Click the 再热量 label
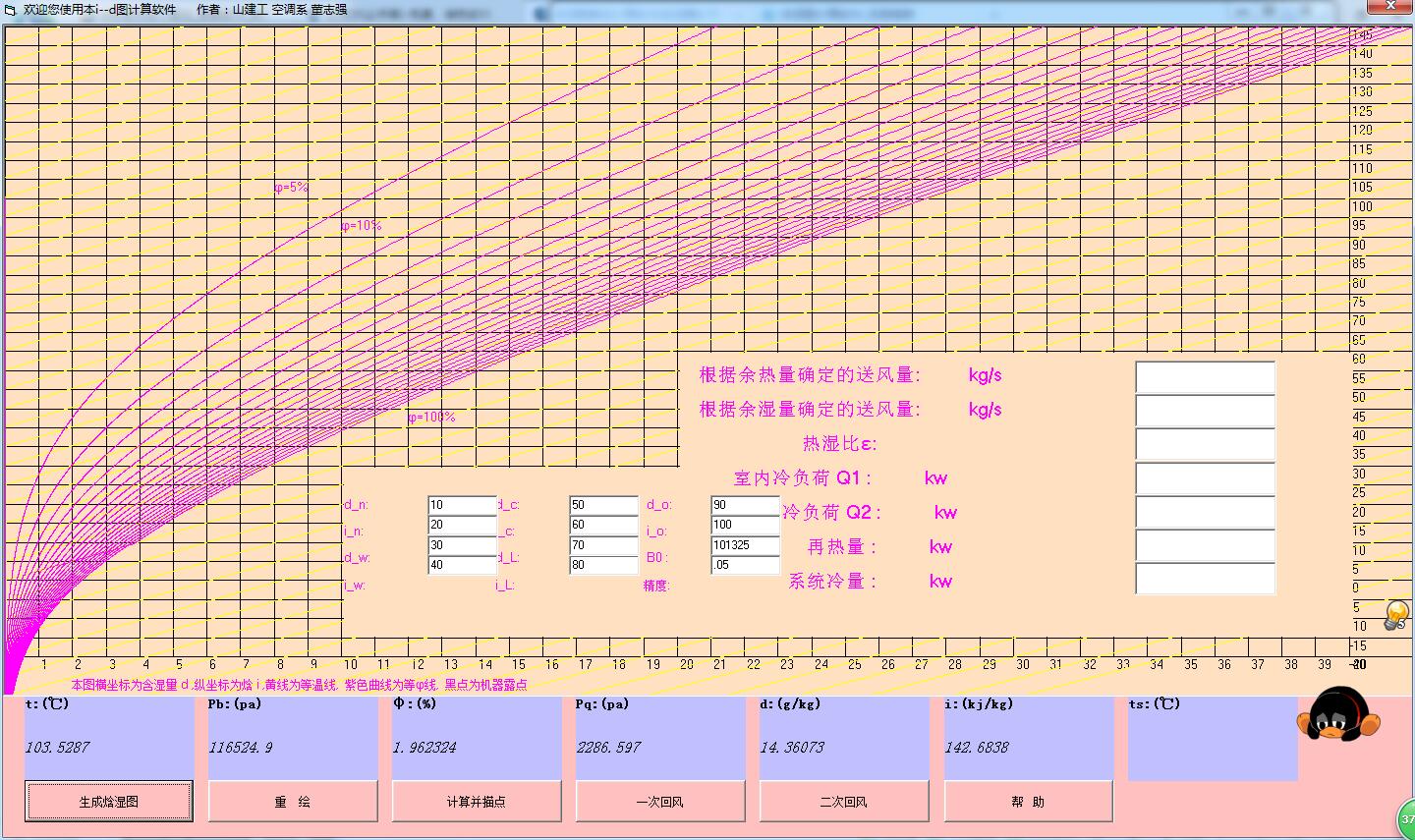 842,546
